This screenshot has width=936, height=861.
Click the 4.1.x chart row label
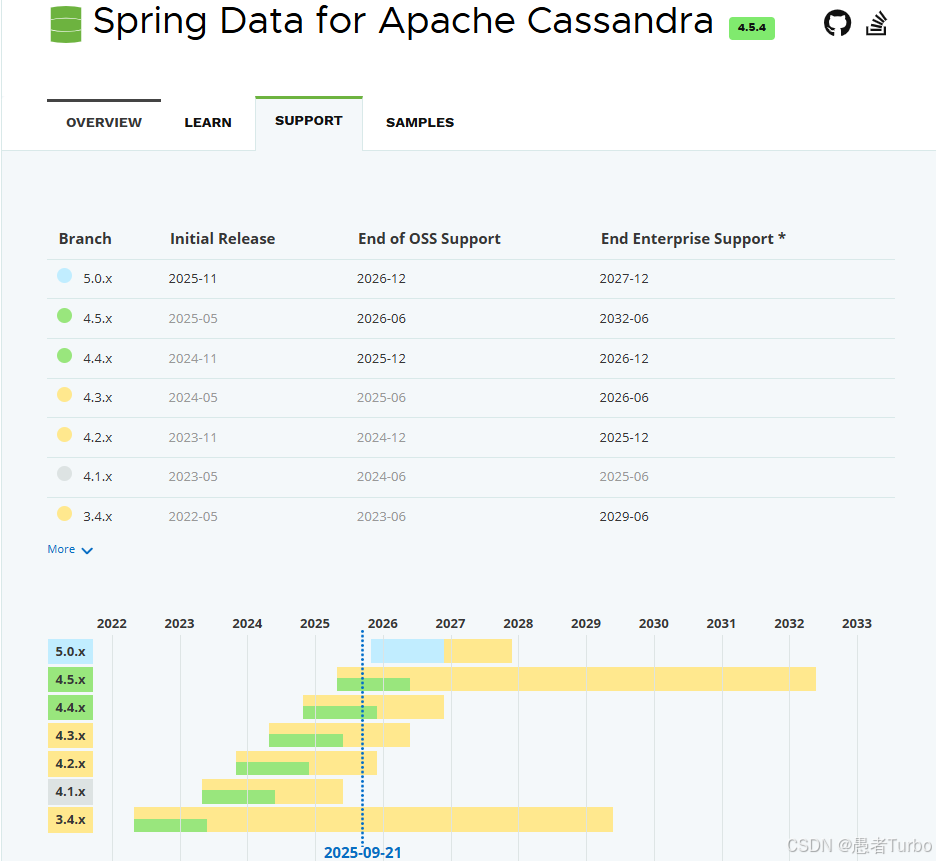(70, 792)
